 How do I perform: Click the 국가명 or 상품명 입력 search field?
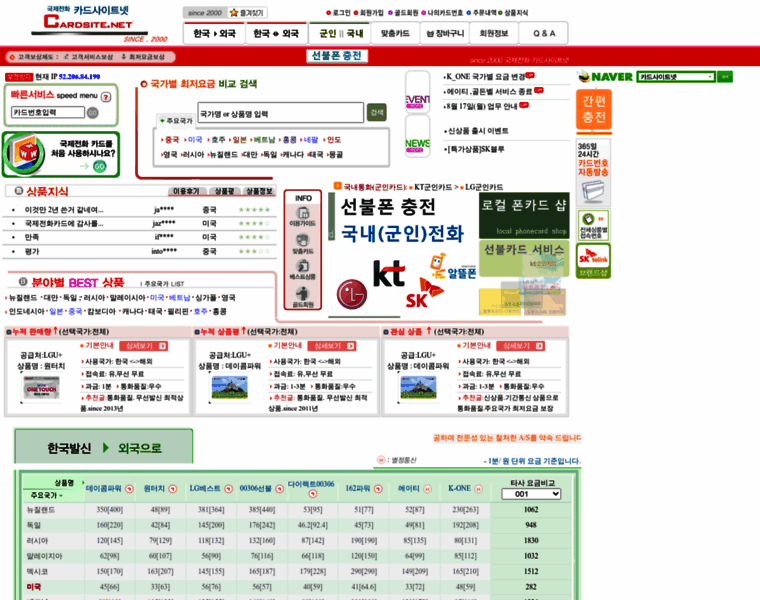point(281,113)
